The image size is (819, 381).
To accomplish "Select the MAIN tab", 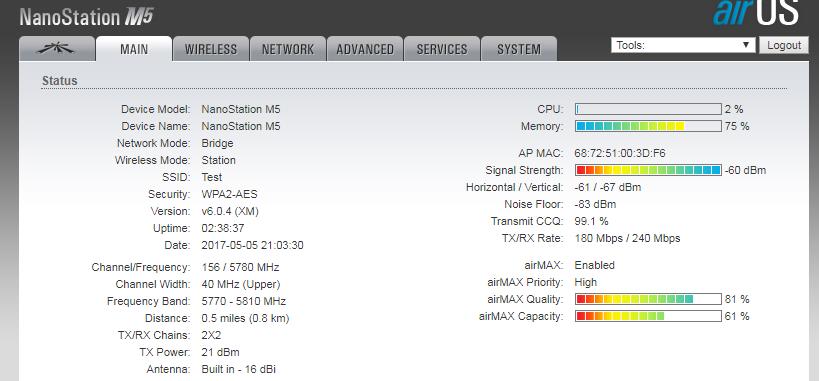I will (x=134, y=49).
